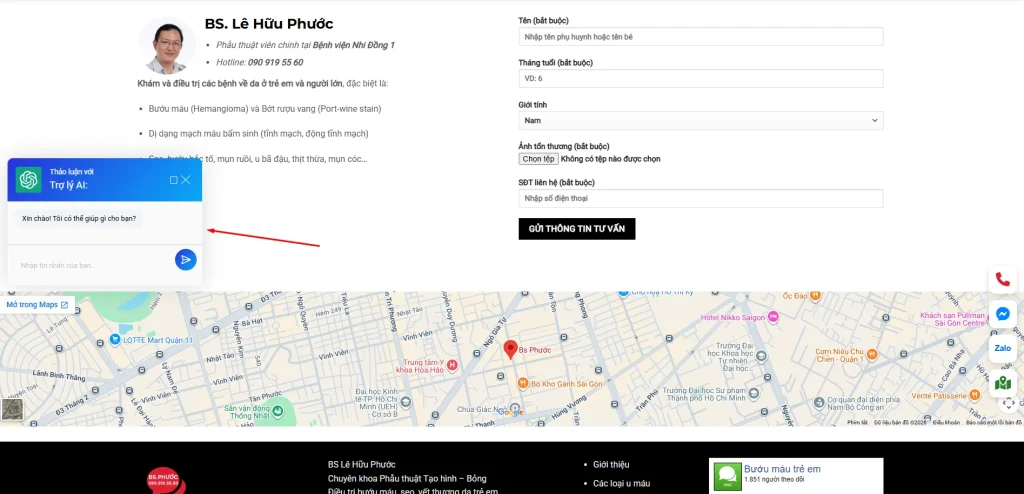Click Cơm Niêu Chú Chen restaurant marker
Viewport: 1024px width, 494px height.
point(873,354)
